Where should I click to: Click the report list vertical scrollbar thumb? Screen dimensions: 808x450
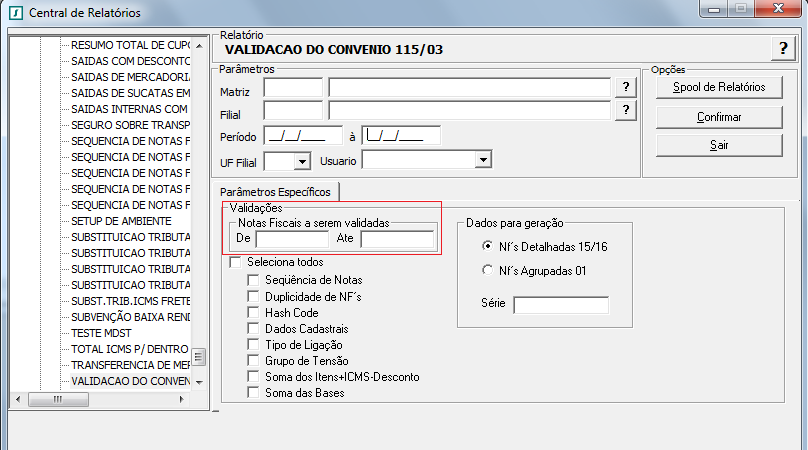click(199, 357)
